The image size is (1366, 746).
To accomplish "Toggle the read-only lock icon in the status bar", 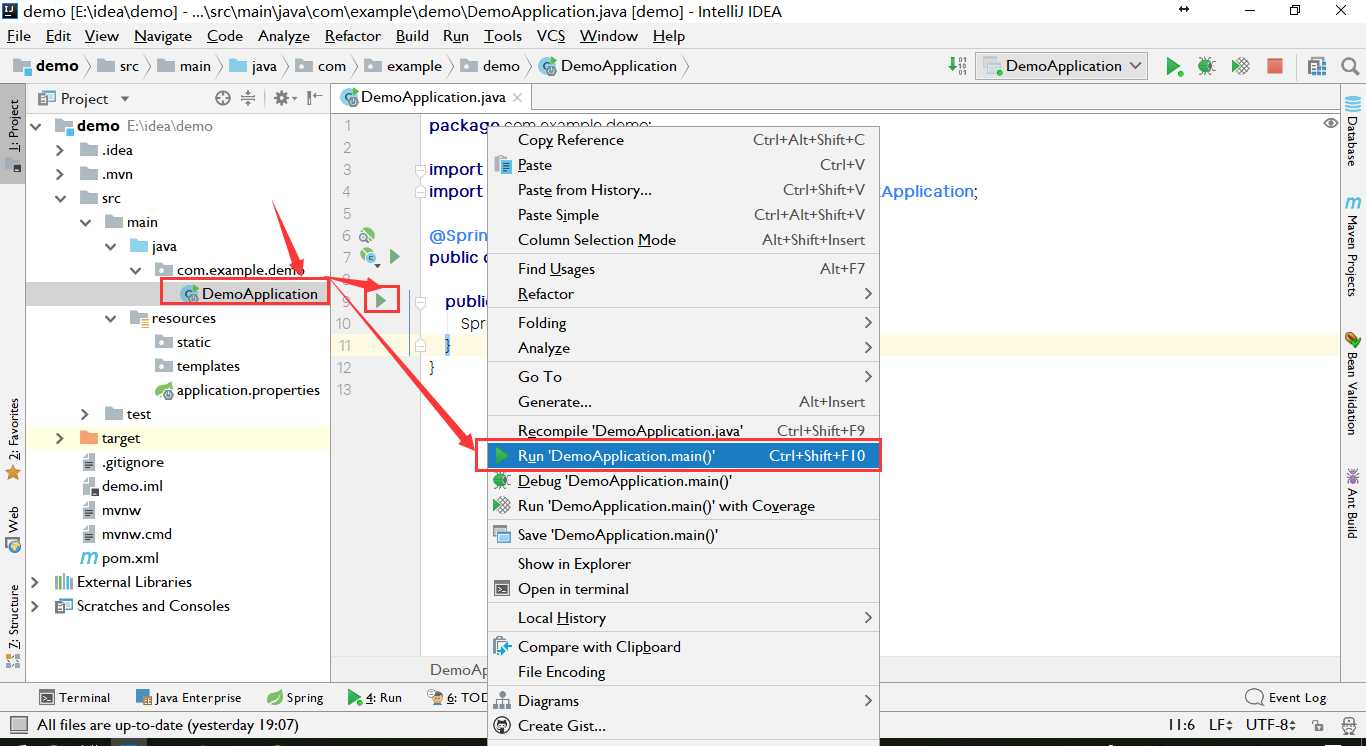I will [x=1318, y=725].
